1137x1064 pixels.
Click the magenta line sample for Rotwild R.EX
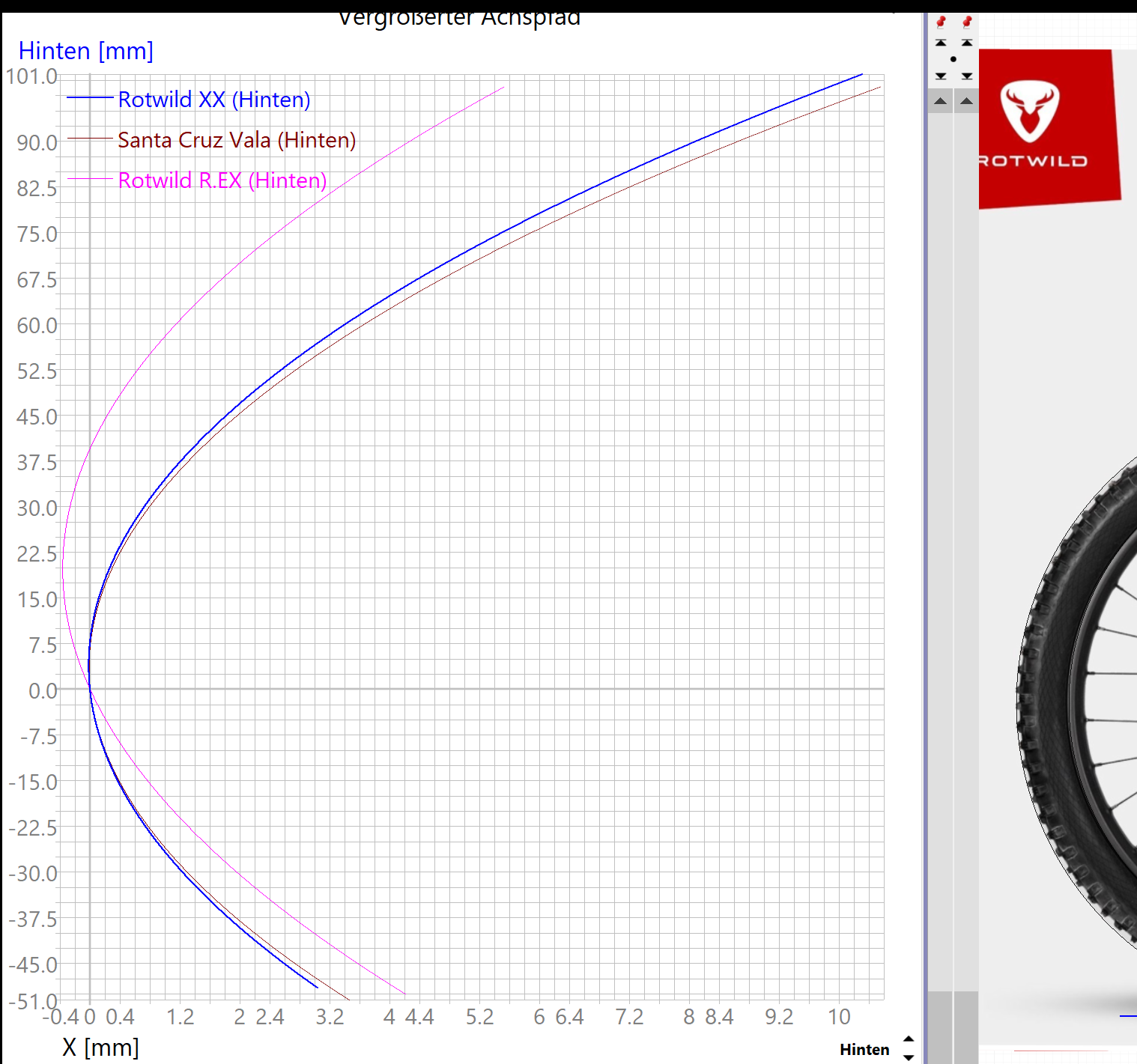(90, 179)
